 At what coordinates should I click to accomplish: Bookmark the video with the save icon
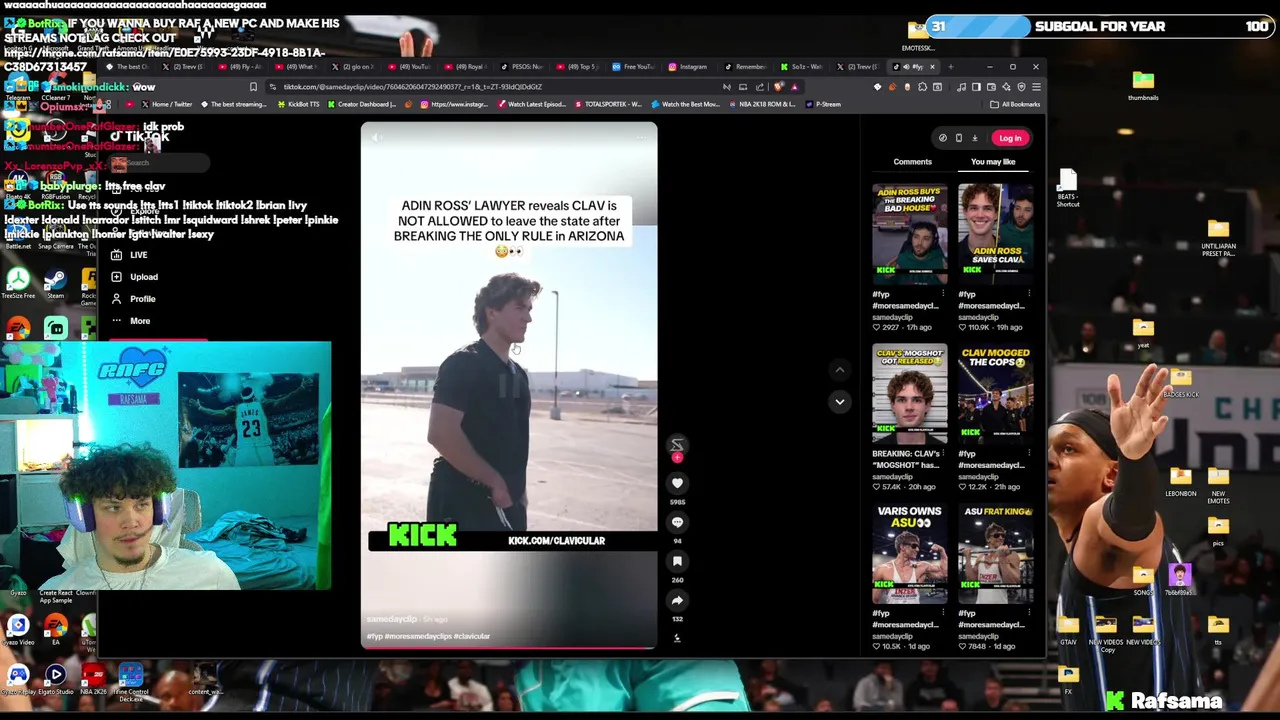pos(677,561)
